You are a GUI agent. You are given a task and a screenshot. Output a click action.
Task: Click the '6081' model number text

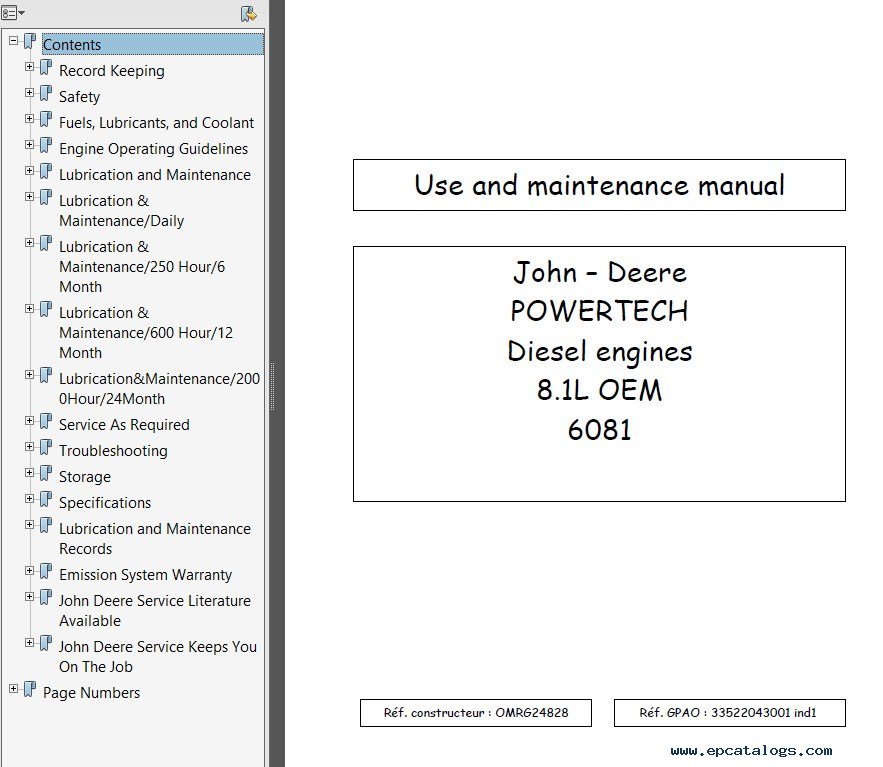tap(599, 430)
